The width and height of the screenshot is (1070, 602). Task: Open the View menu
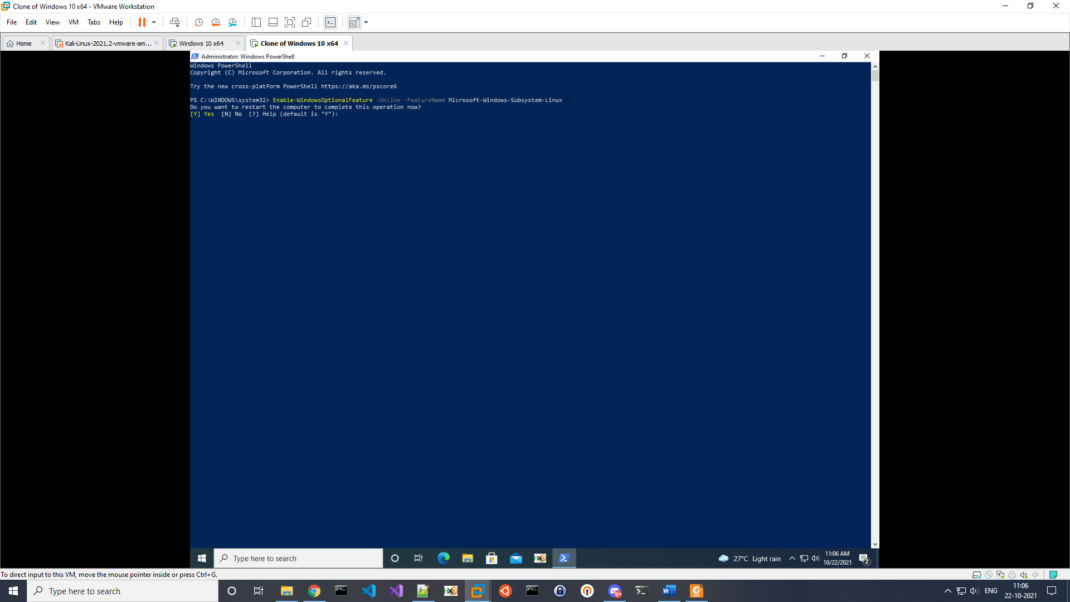[52, 23]
